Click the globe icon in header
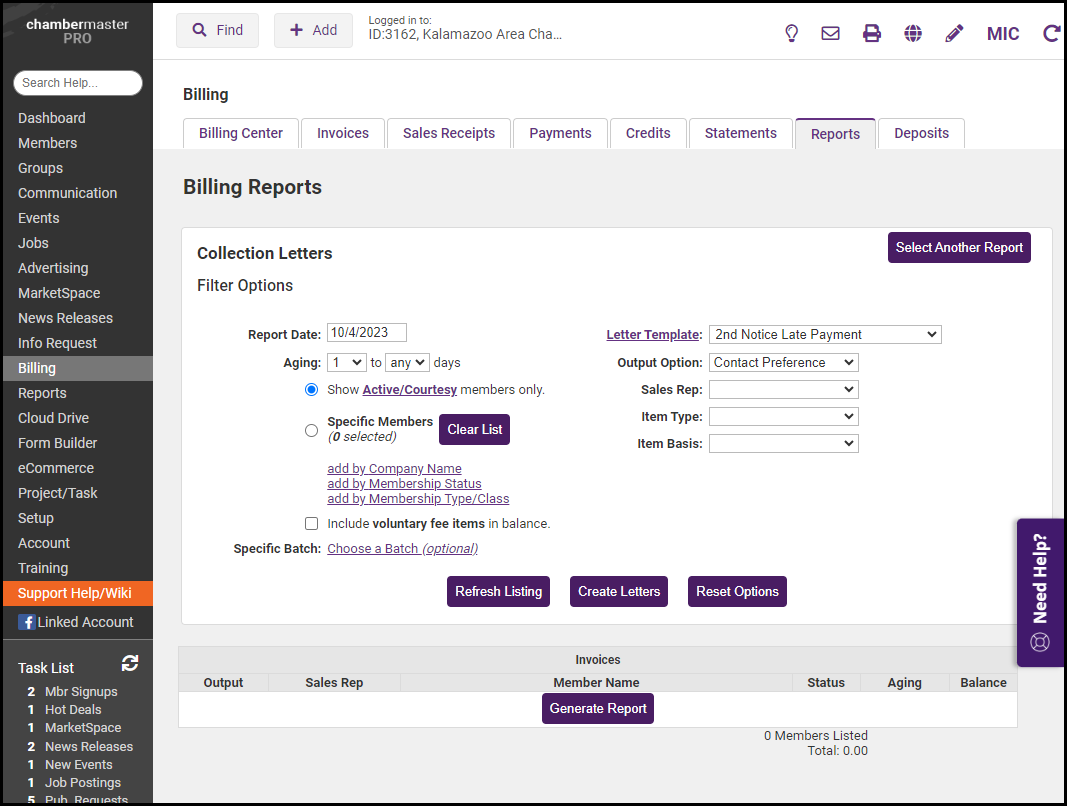This screenshot has width=1067, height=806. (913, 33)
